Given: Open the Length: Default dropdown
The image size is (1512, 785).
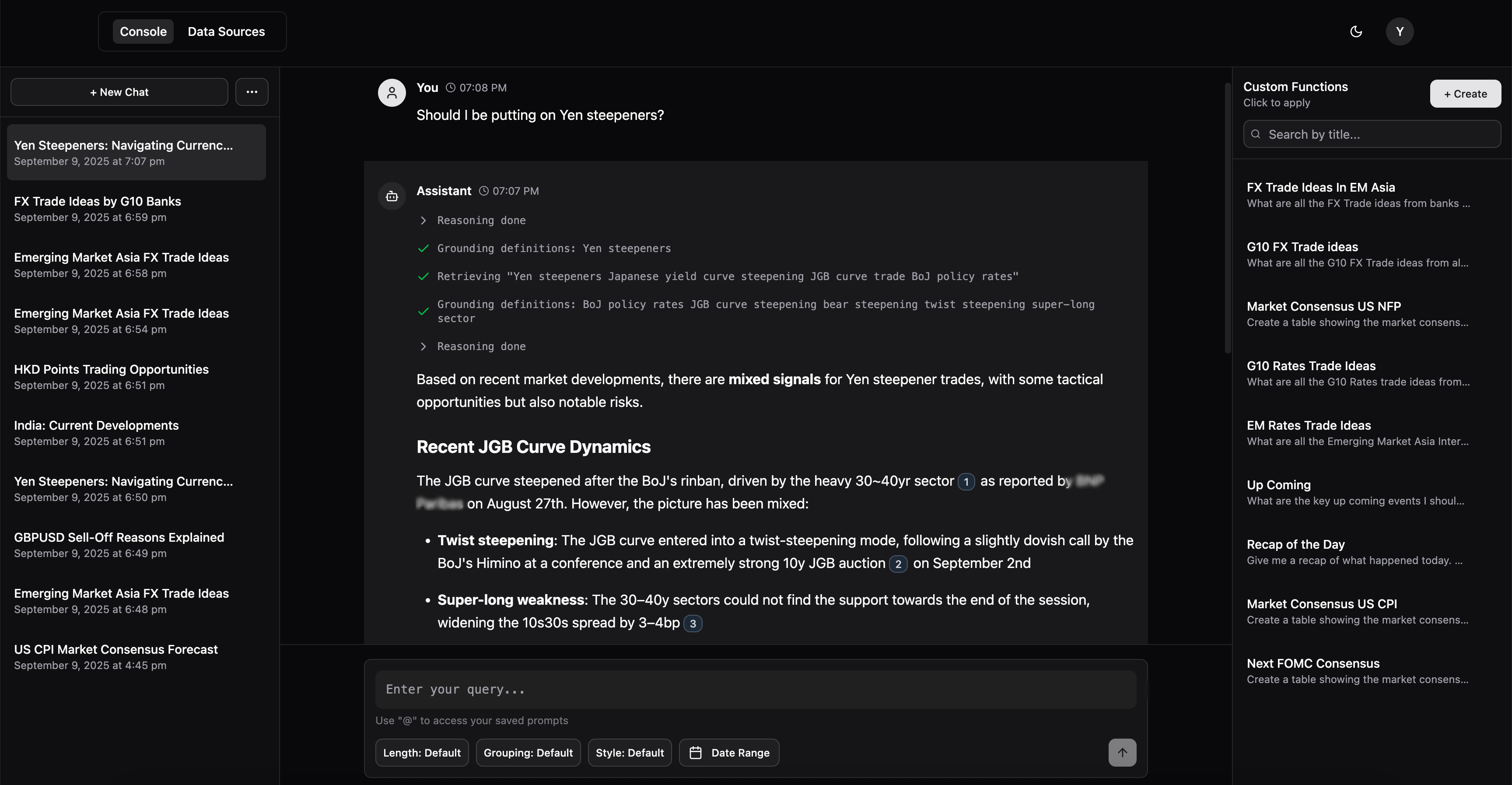Looking at the screenshot, I should (x=421, y=752).
